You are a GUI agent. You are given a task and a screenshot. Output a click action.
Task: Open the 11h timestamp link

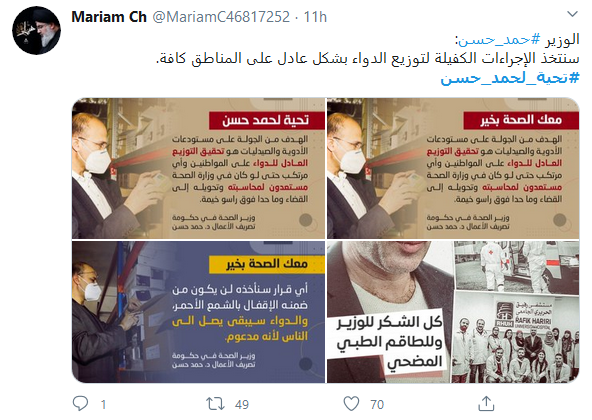(x=315, y=17)
